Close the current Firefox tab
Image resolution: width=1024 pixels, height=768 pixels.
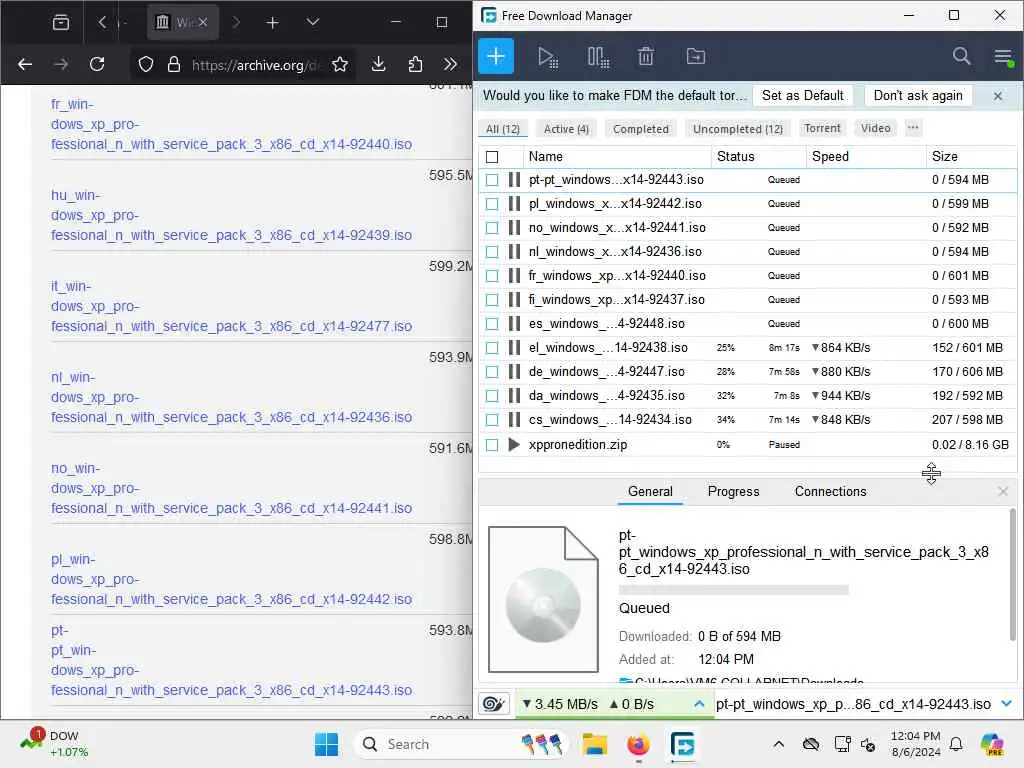tap(203, 22)
